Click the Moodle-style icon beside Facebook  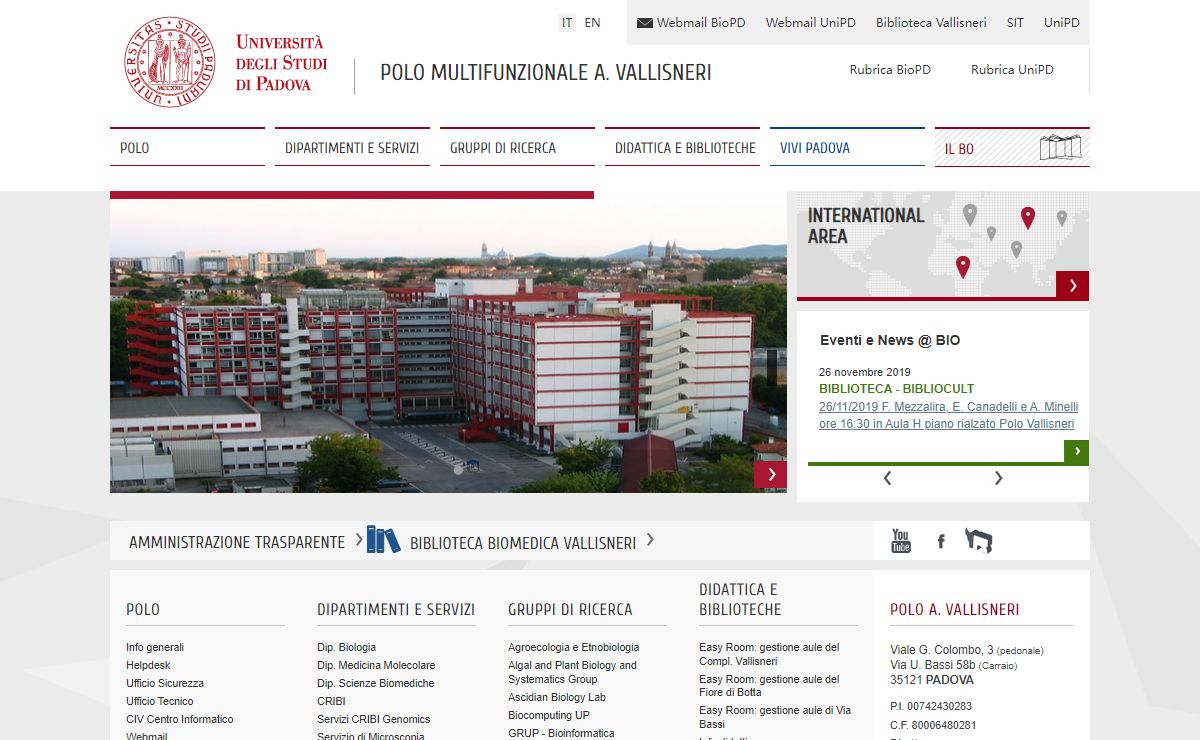[x=979, y=541]
